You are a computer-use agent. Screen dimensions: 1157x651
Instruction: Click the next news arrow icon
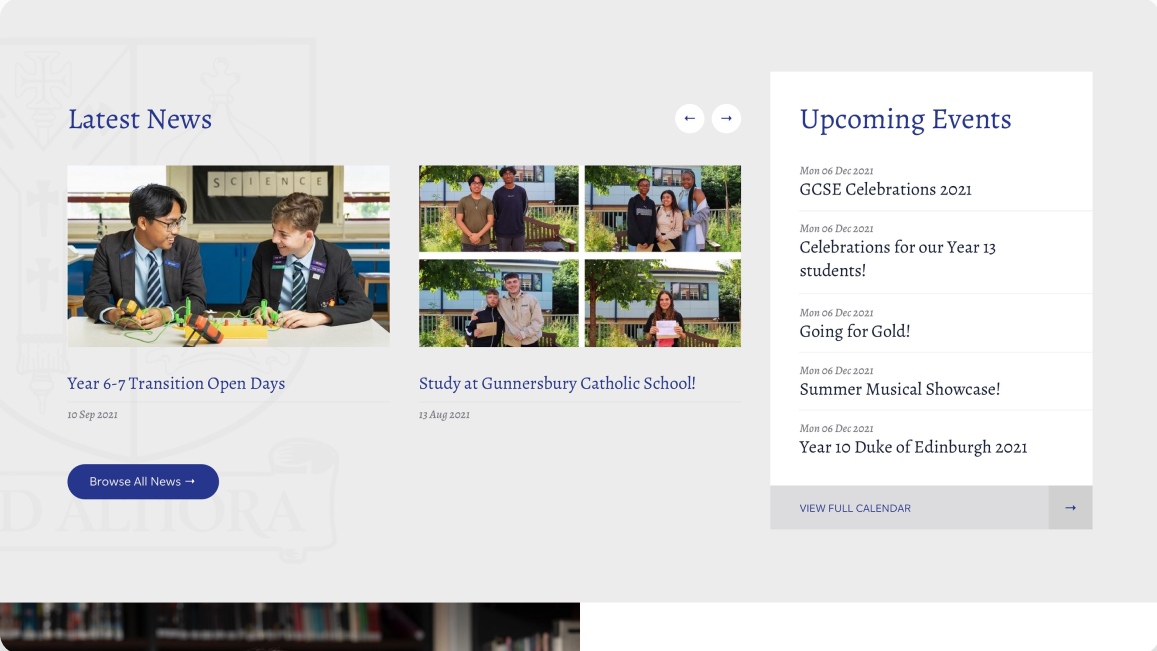726,119
